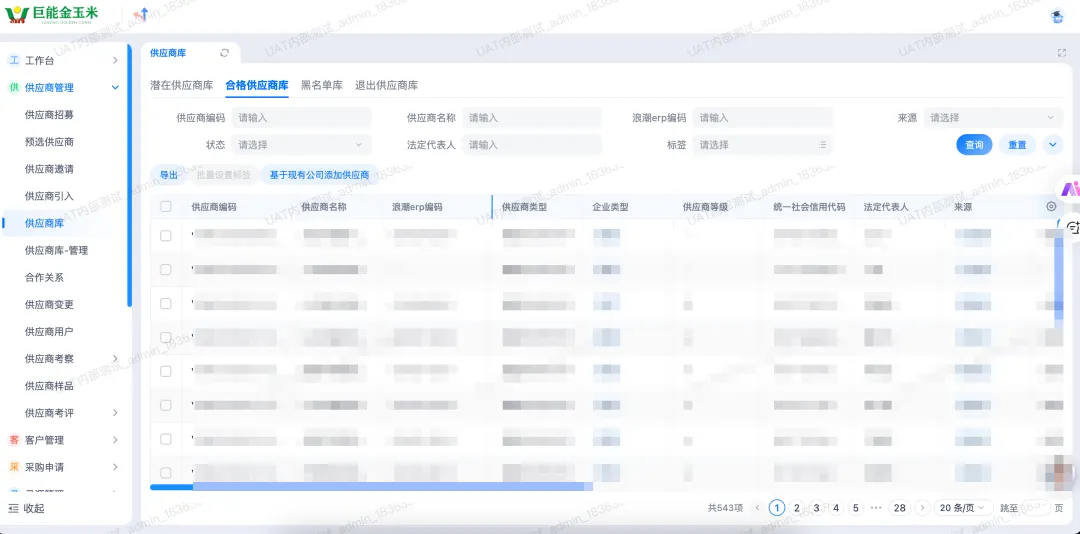The width and height of the screenshot is (1080, 534).
Task: Check the fifth table row checkbox
Action: 166,371
